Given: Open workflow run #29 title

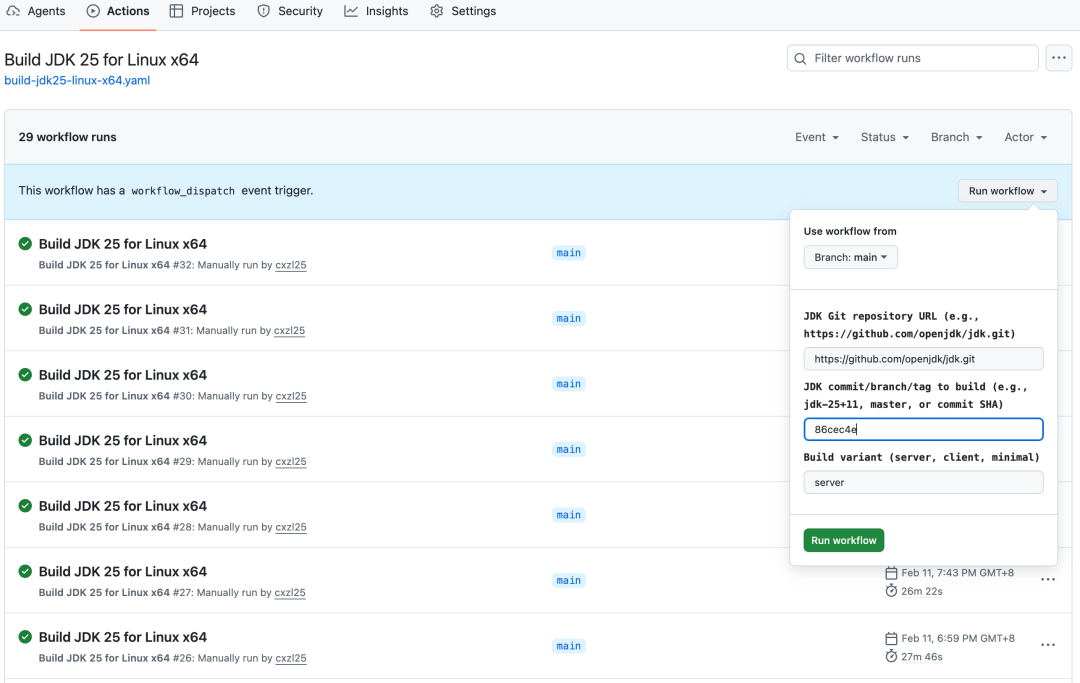Looking at the screenshot, I should coord(123,440).
